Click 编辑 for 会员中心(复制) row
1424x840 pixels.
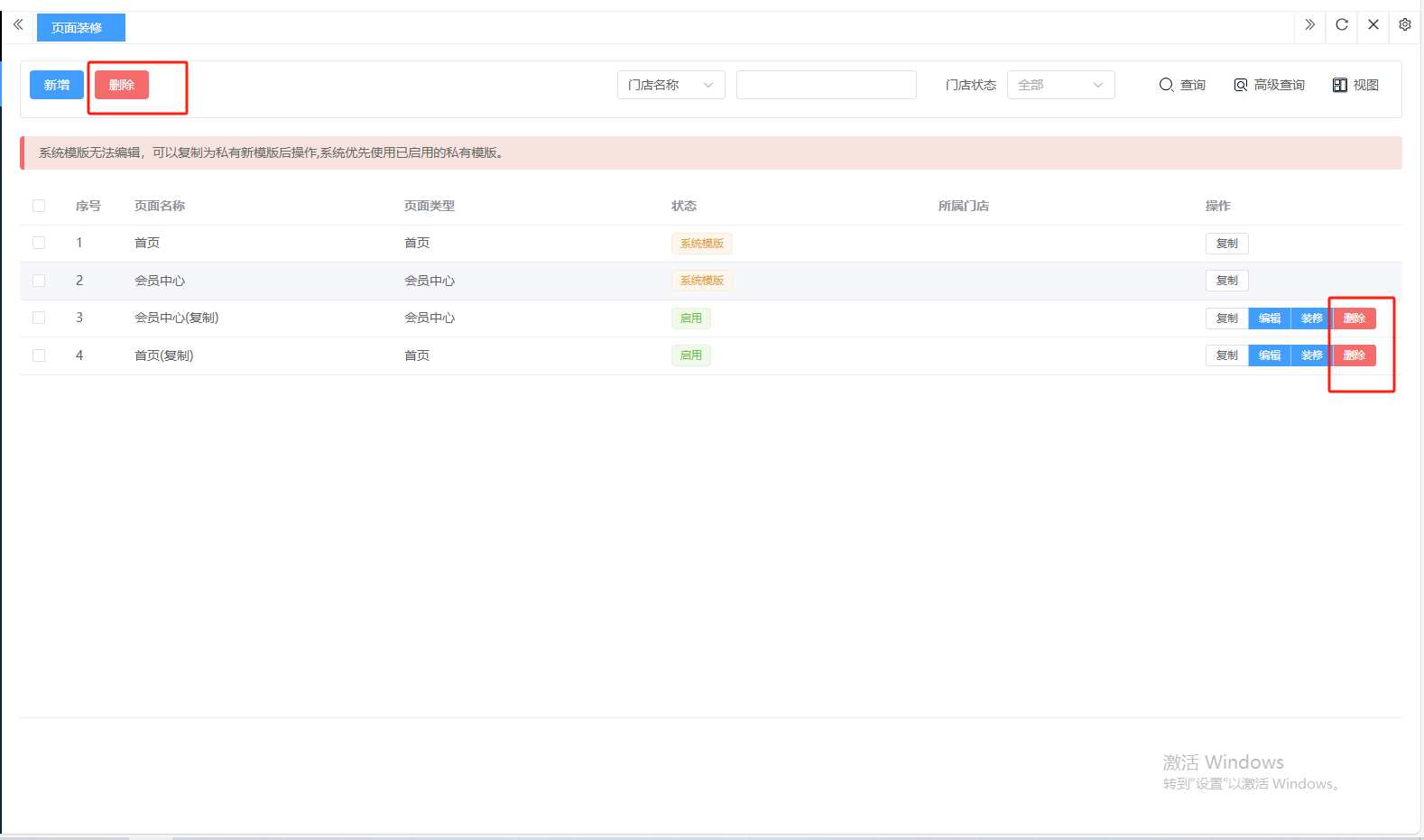1270,318
